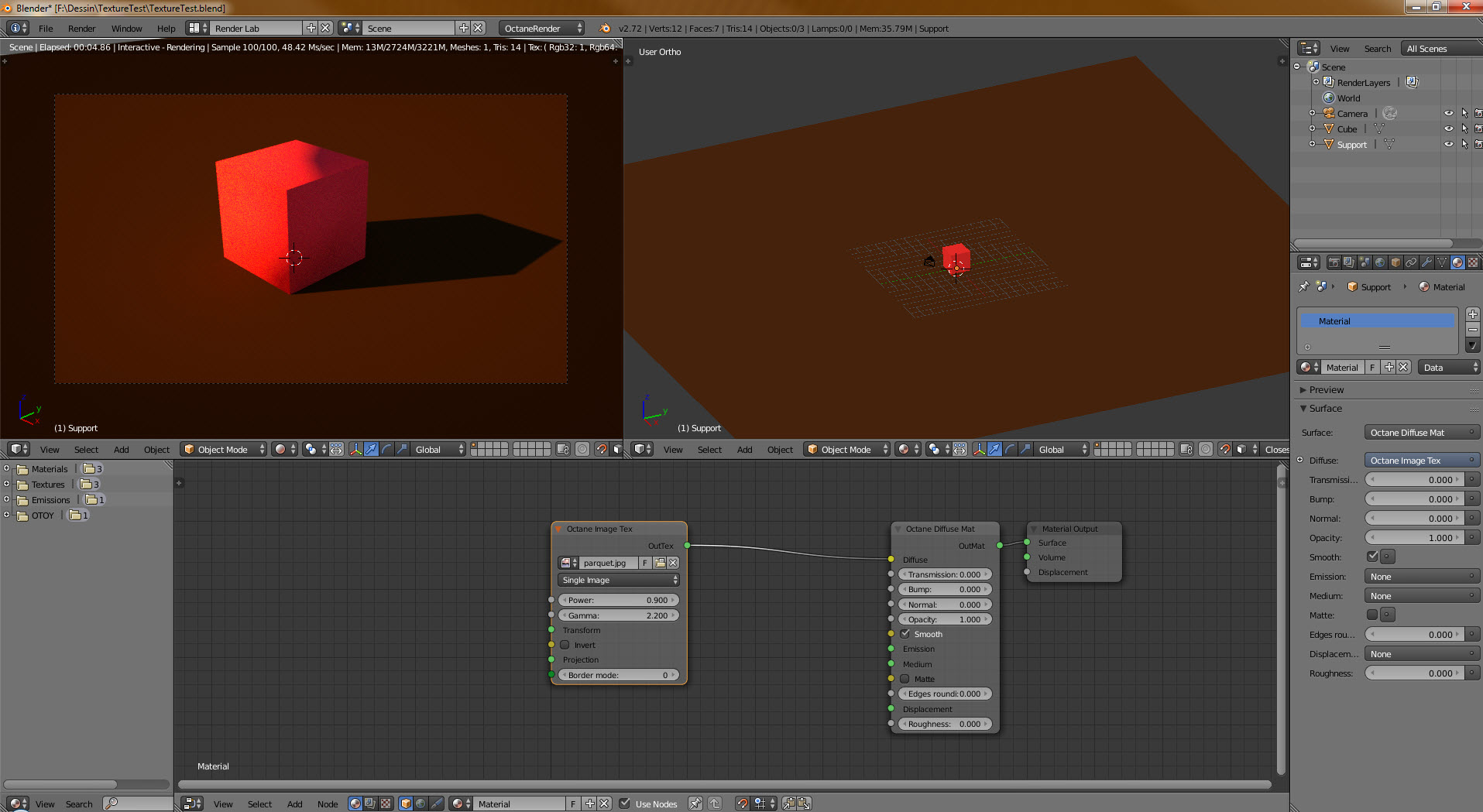The image size is (1483, 812).
Task: Click the node library search field
Action: coord(137,803)
